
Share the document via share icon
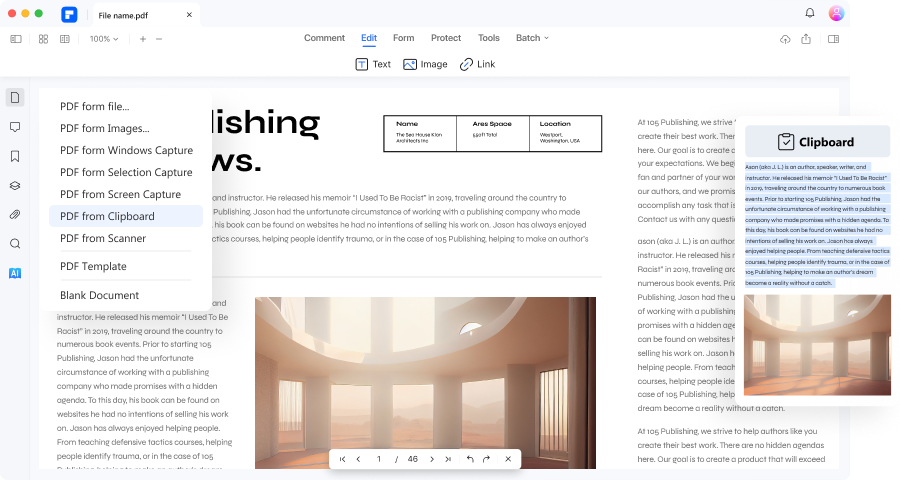pos(806,39)
